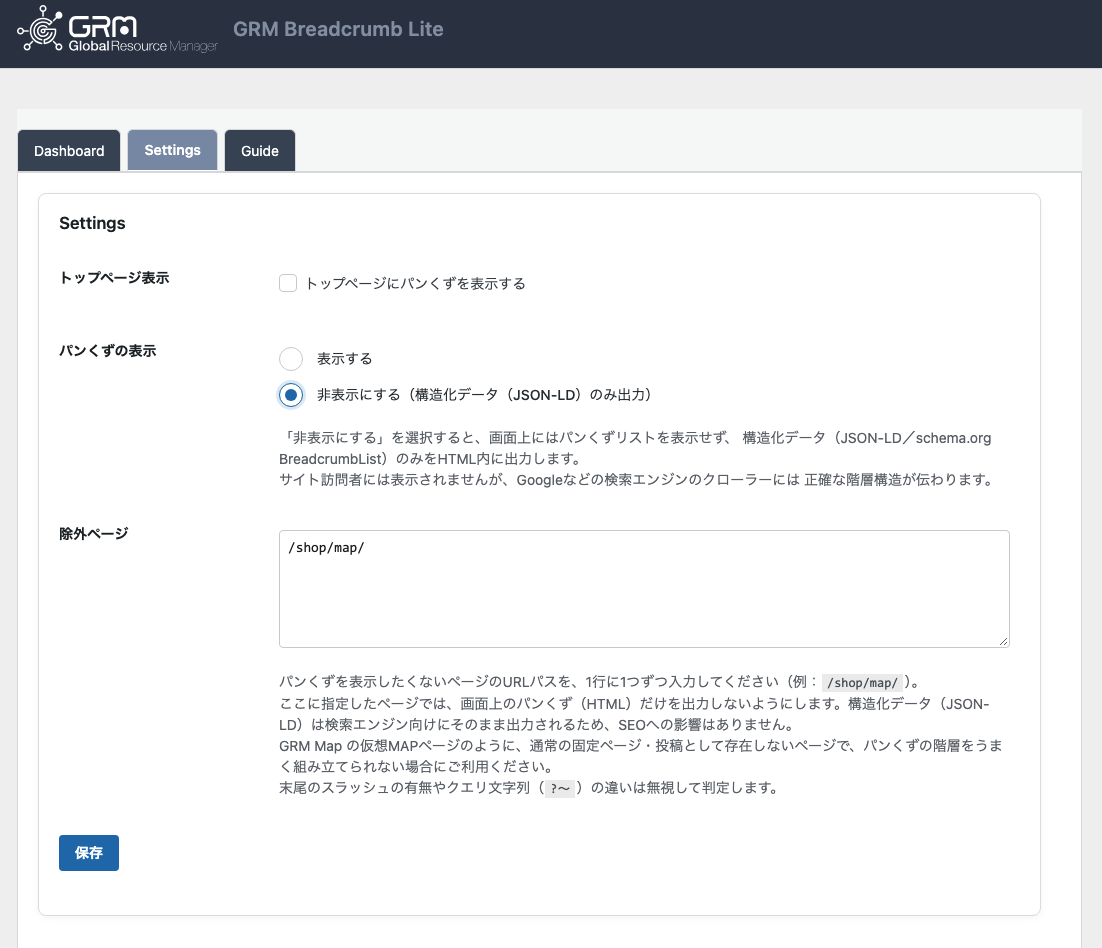Click the Settings section heading
This screenshot has width=1102, height=948.
(x=92, y=223)
